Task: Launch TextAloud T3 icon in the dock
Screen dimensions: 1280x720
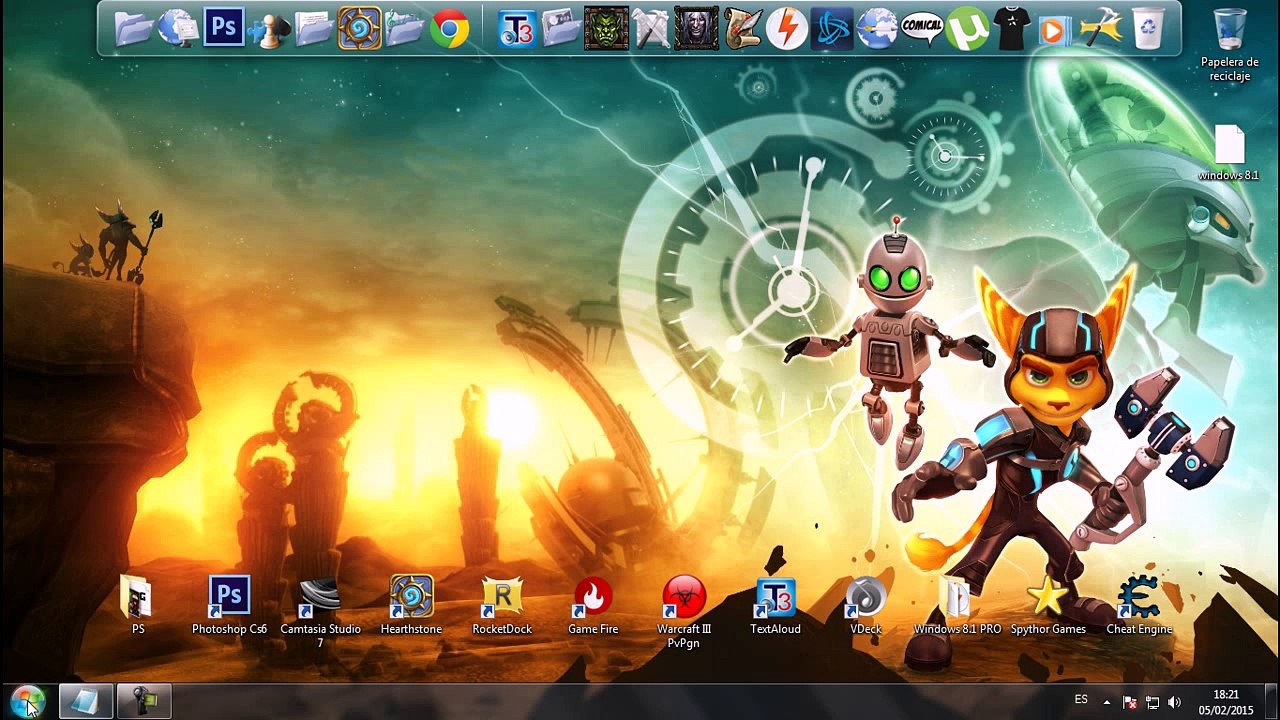Action: (517, 28)
